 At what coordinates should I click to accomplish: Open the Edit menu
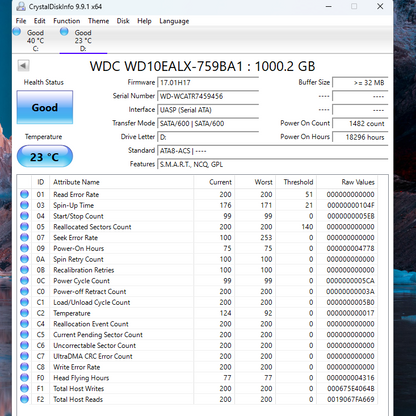39,21
